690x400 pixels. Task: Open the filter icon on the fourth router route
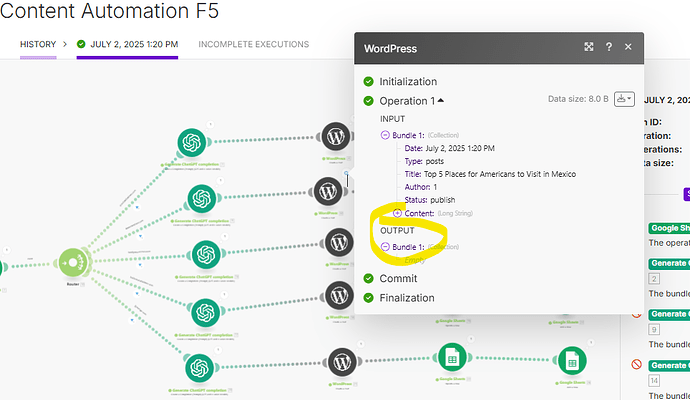click(137, 293)
